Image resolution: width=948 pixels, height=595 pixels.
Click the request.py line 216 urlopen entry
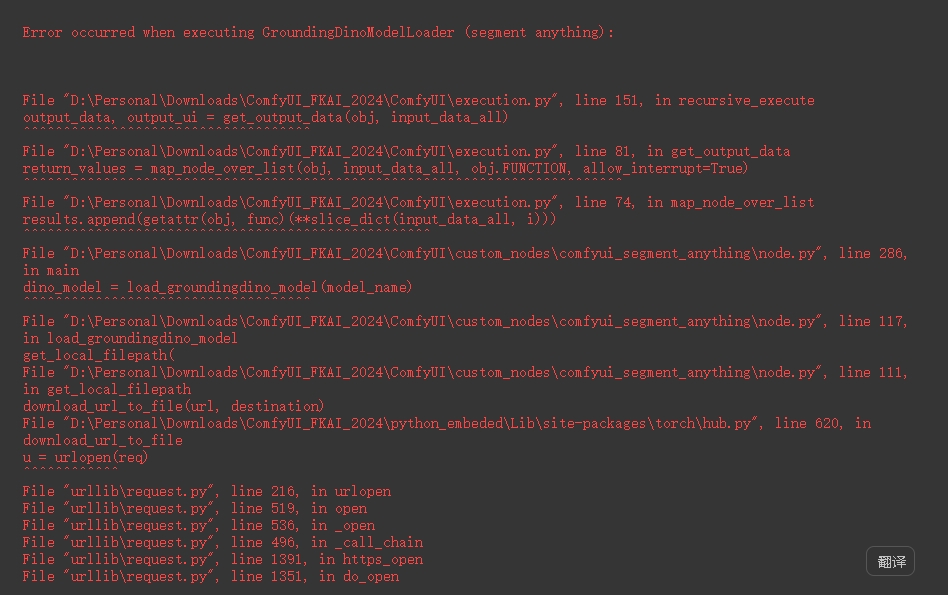pyautogui.click(x=206, y=491)
